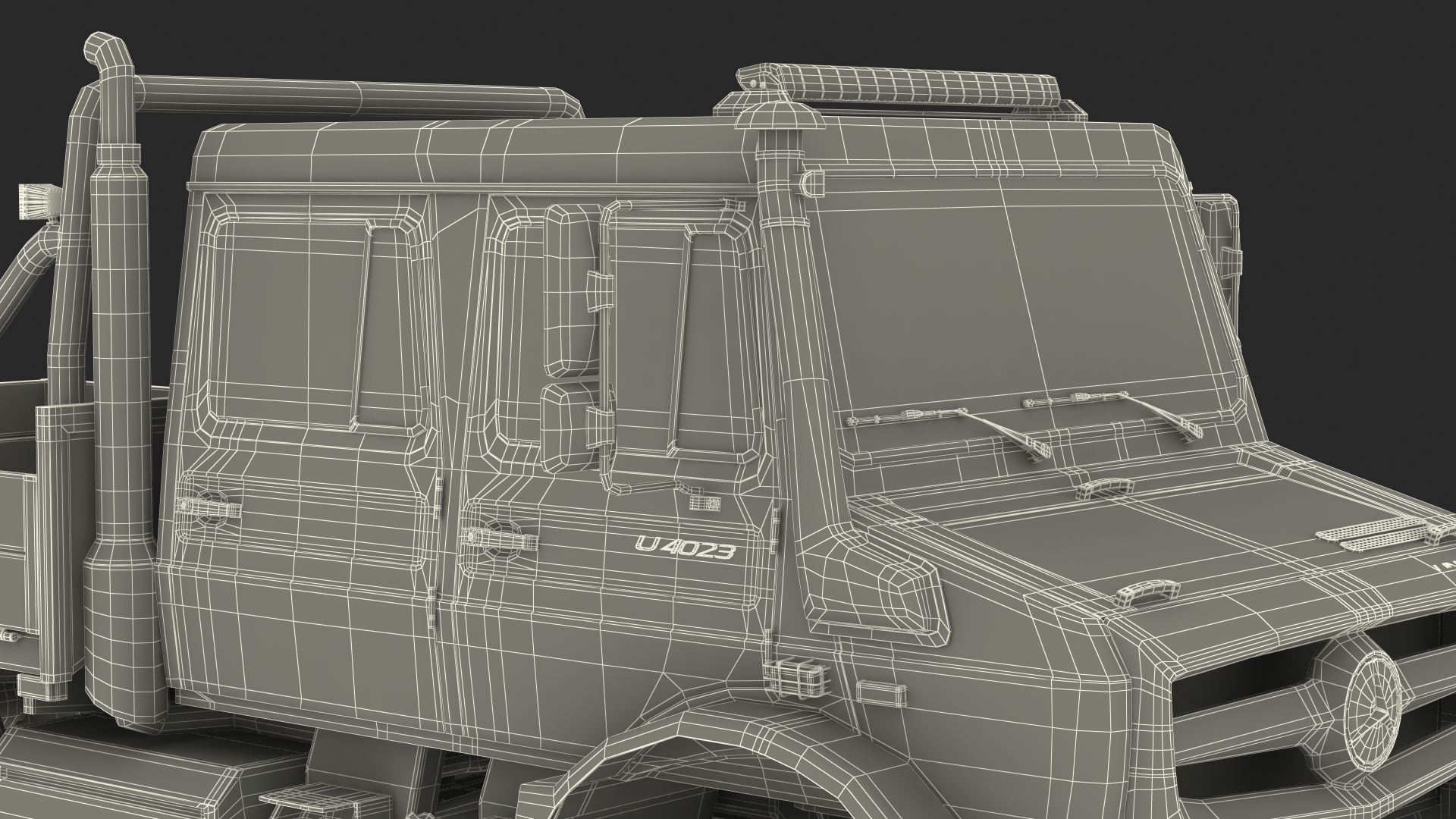Viewport: 1456px width, 819px height.
Task: Select the hood grab handle near the front edge
Action: (x=1147, y=593)
